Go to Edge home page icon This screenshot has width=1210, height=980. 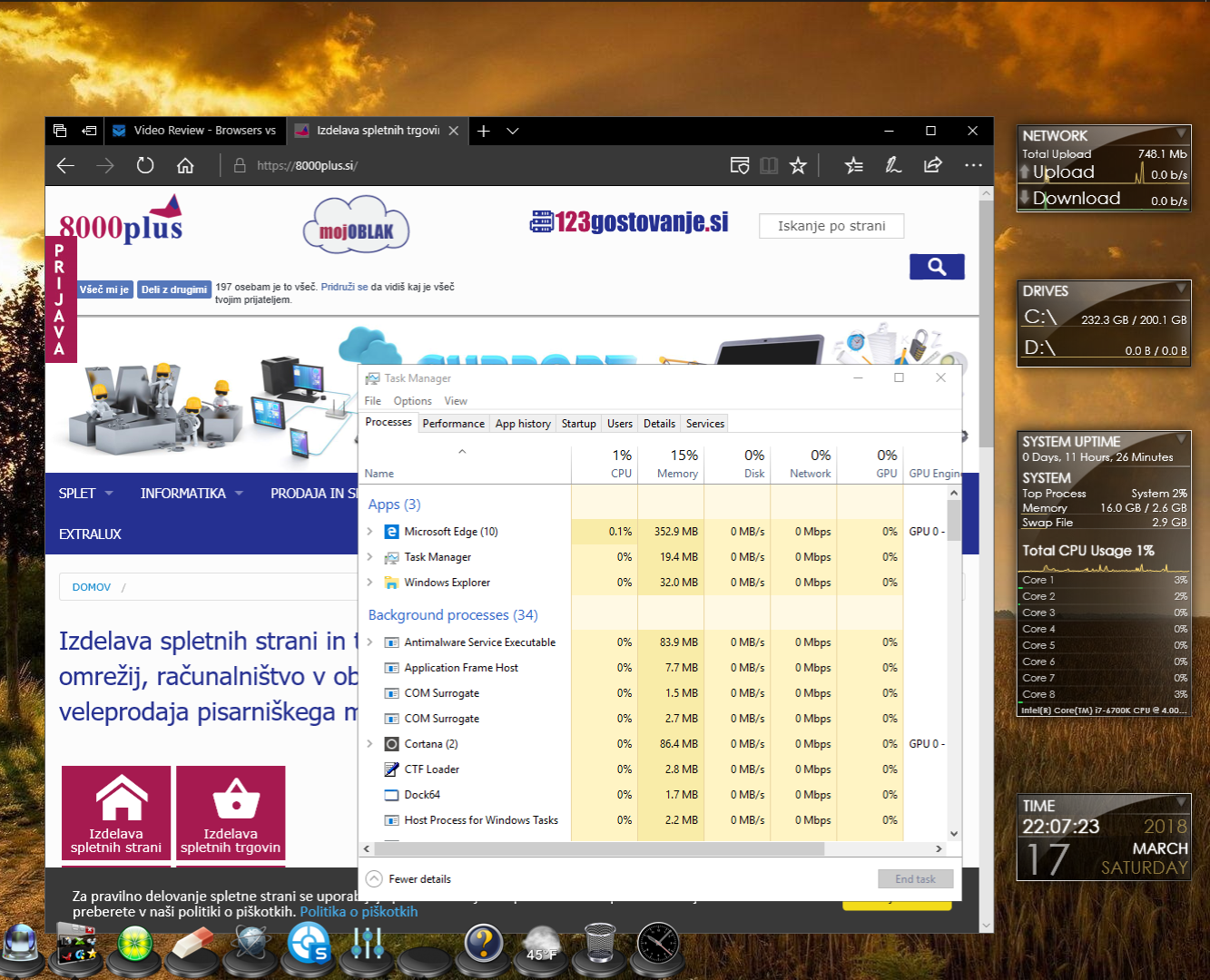pyautogui.click(x=185, y=165)
